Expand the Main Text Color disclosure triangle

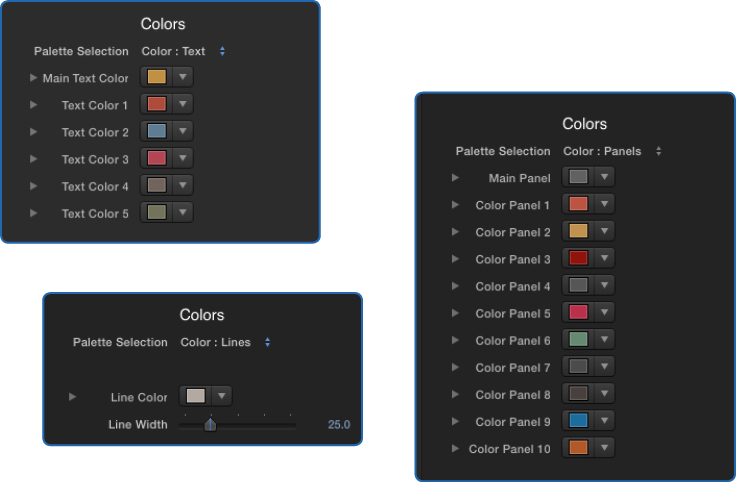click(x=33, y=77)
